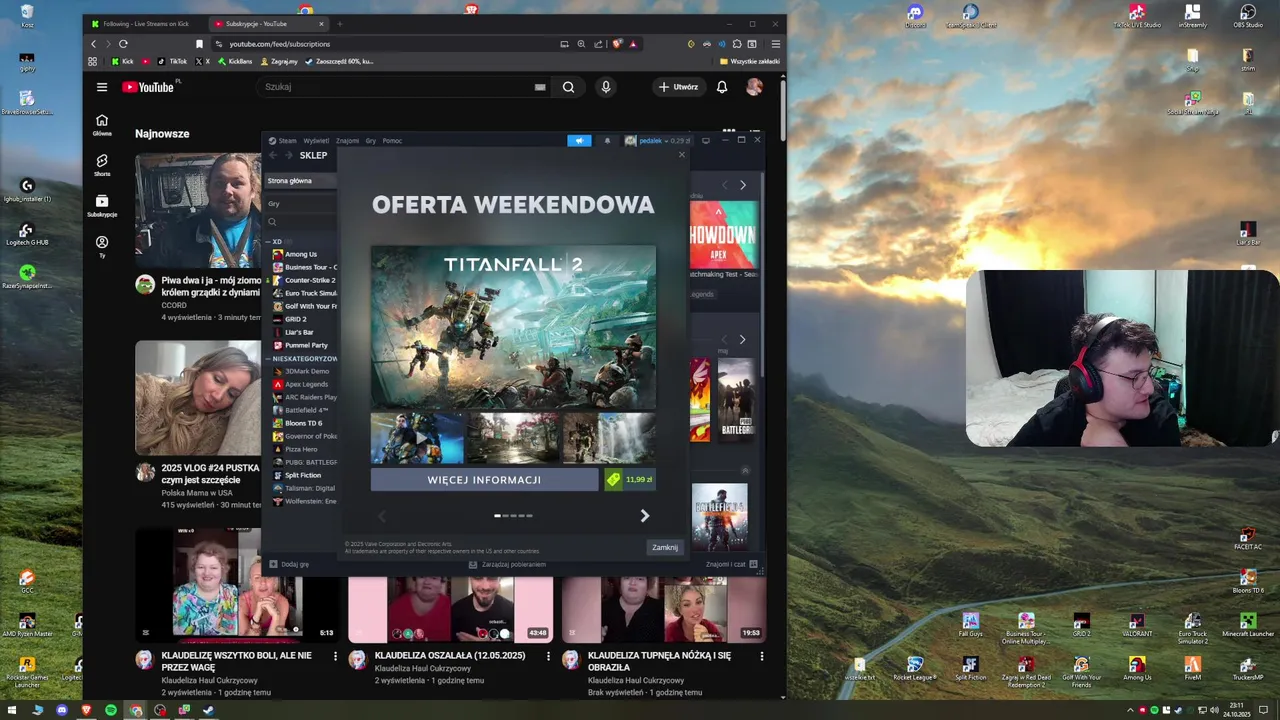Image resolution: width=1280 pixels, height=720 pixels.
Task: Open Discord desktop shortcut
Action: (x=915, y=16)
